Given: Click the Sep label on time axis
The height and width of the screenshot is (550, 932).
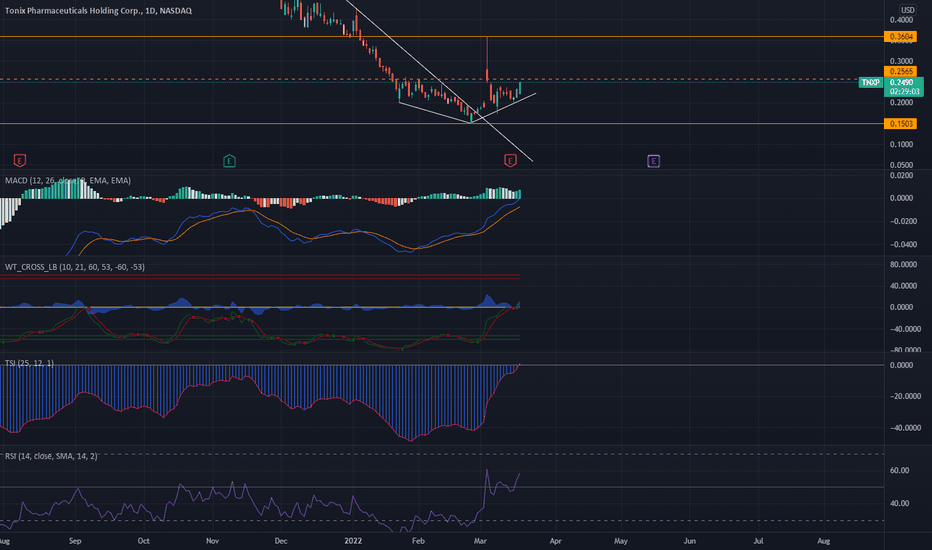Looking at the screenshot, I should tap(75, 541).
